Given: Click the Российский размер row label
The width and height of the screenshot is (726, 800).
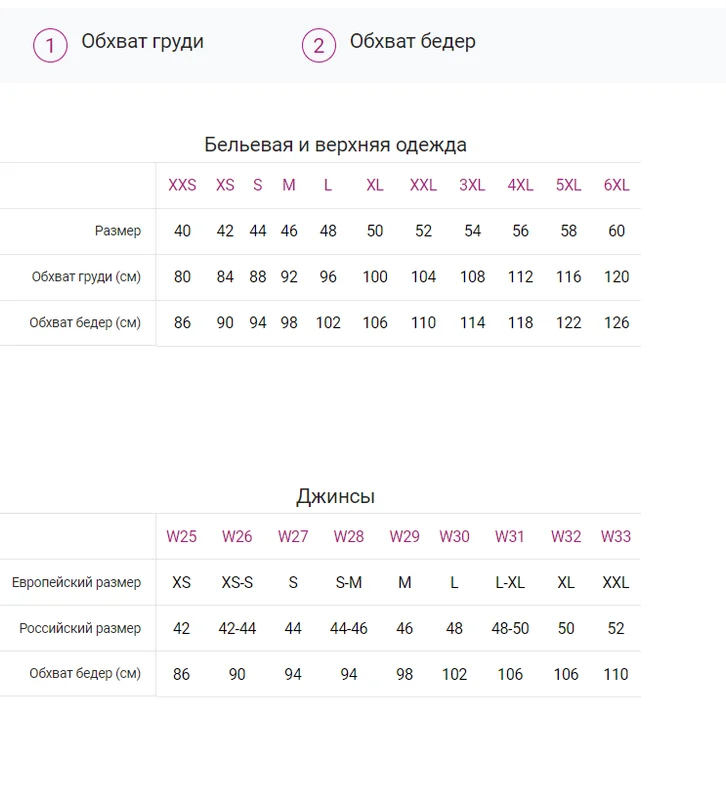Looking at the screenshot, I should pos(80,628).
